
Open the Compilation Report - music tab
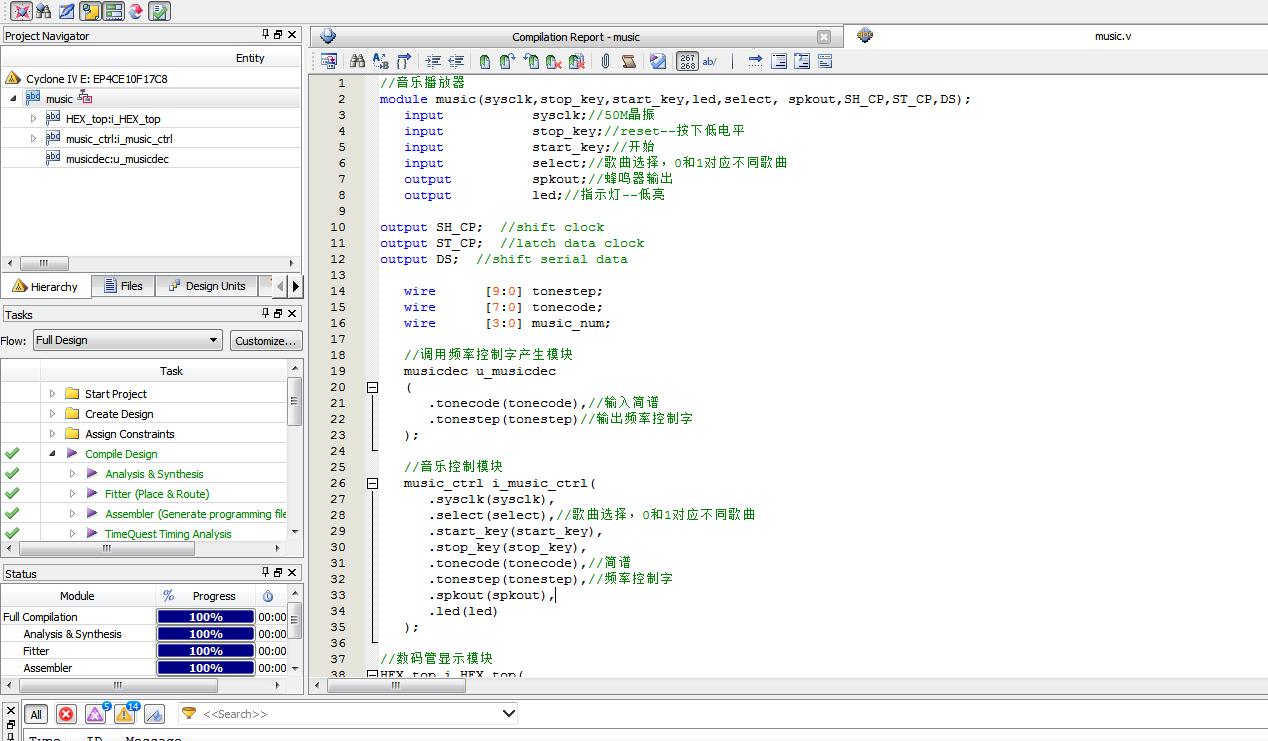point(575,37)
